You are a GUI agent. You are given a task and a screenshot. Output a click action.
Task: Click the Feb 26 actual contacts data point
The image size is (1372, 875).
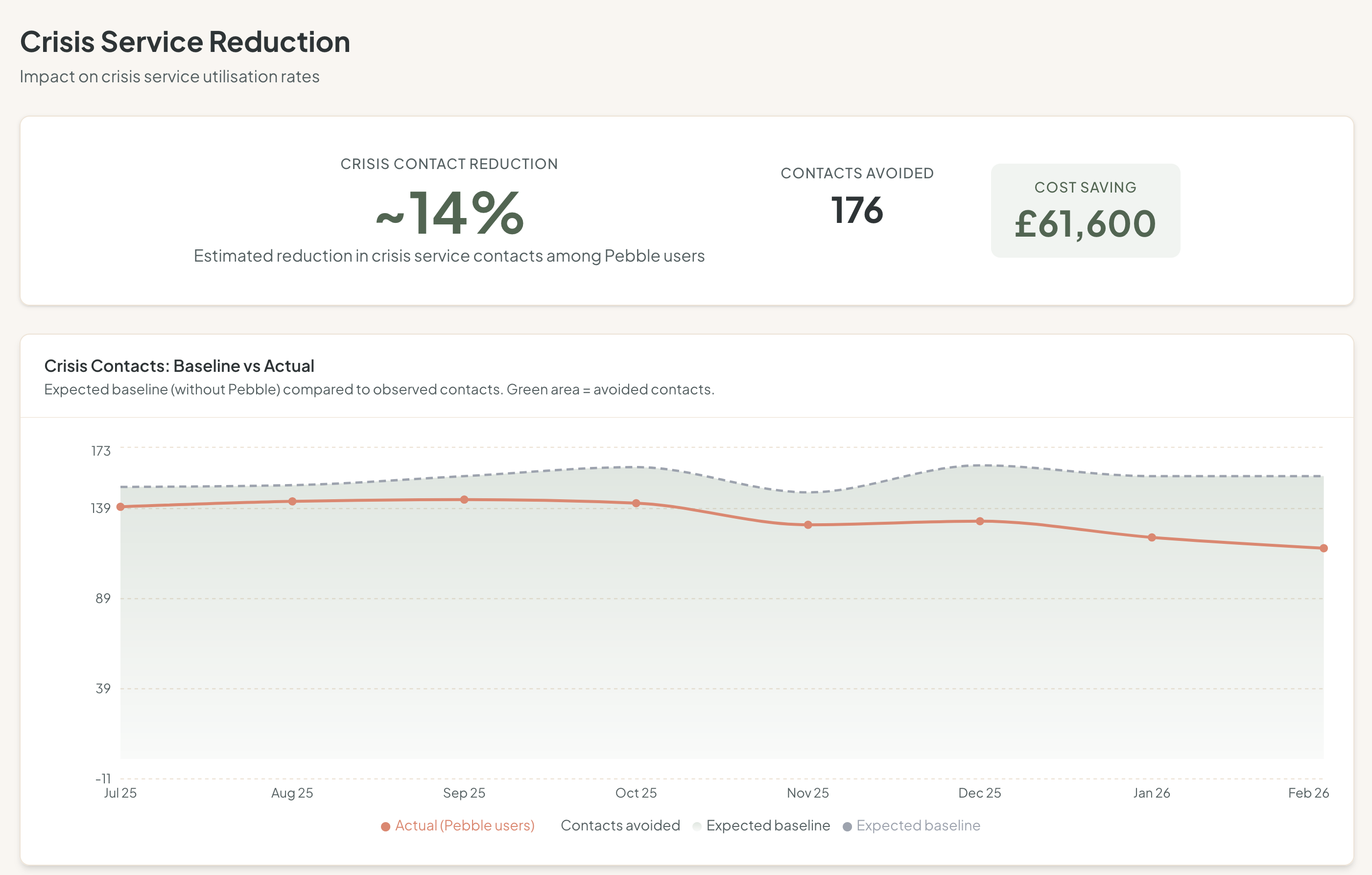click(x=1324, y=548)
